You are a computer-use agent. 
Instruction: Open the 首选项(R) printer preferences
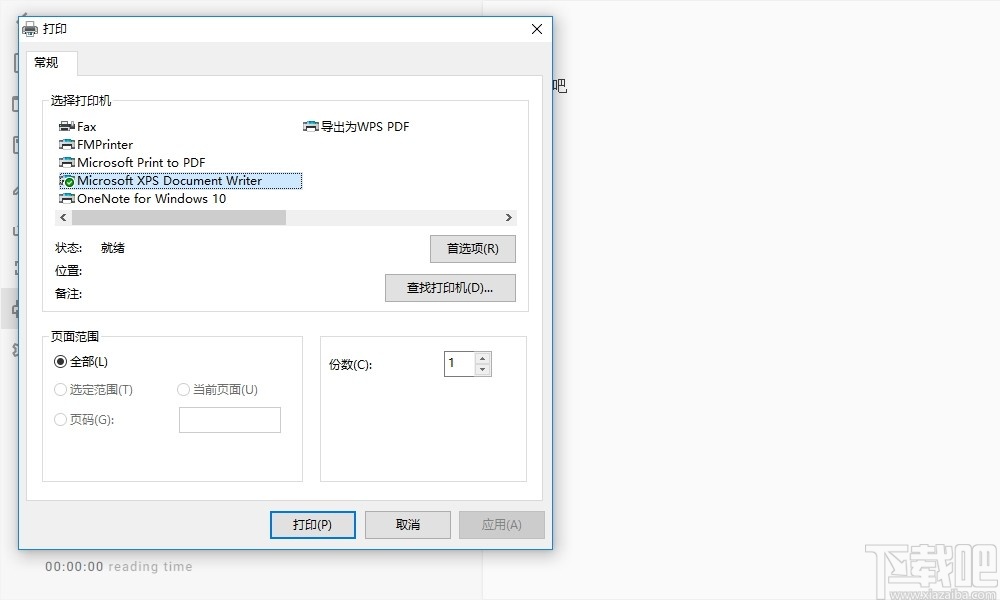pos(473,249)
